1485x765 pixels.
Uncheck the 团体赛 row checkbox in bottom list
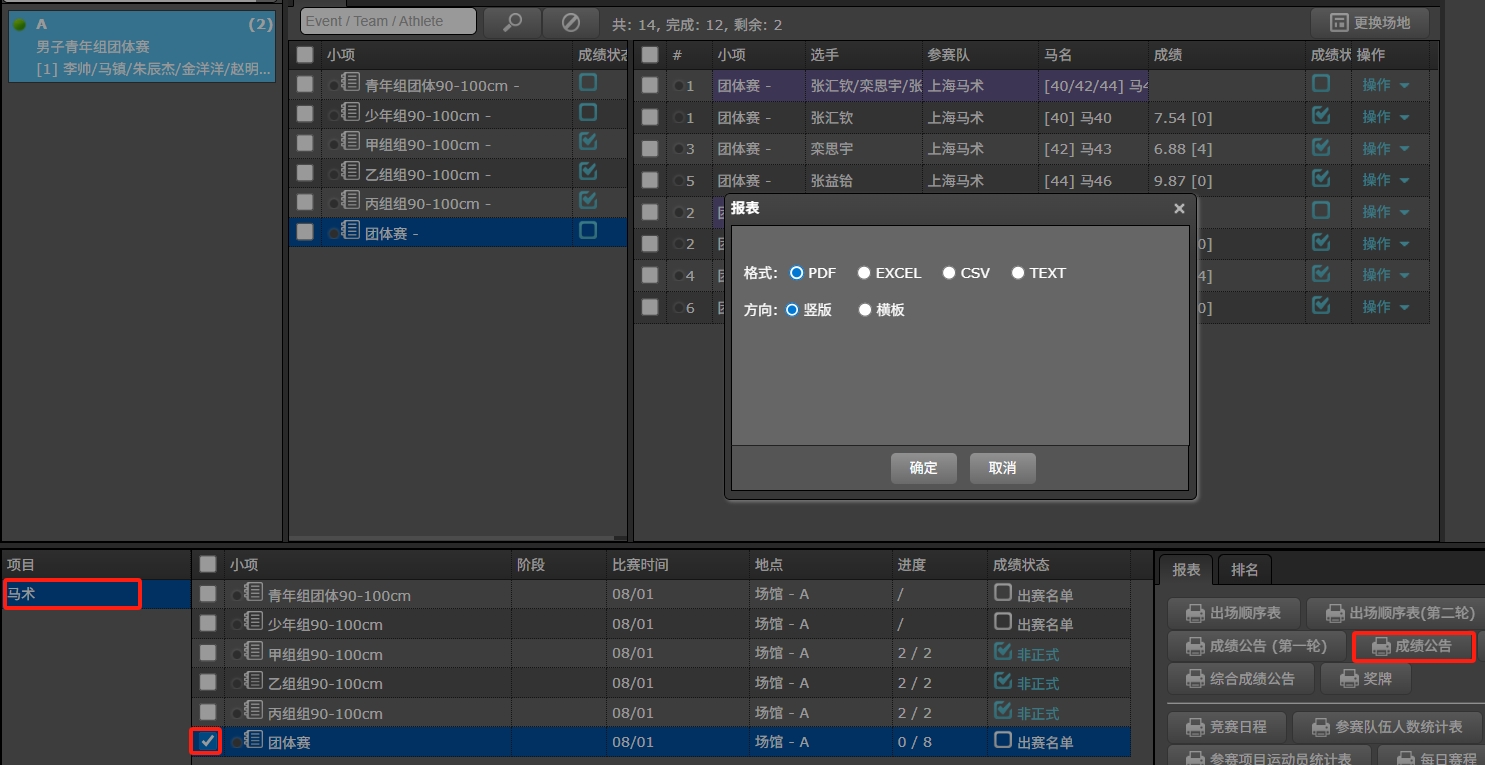coord(208,741)
